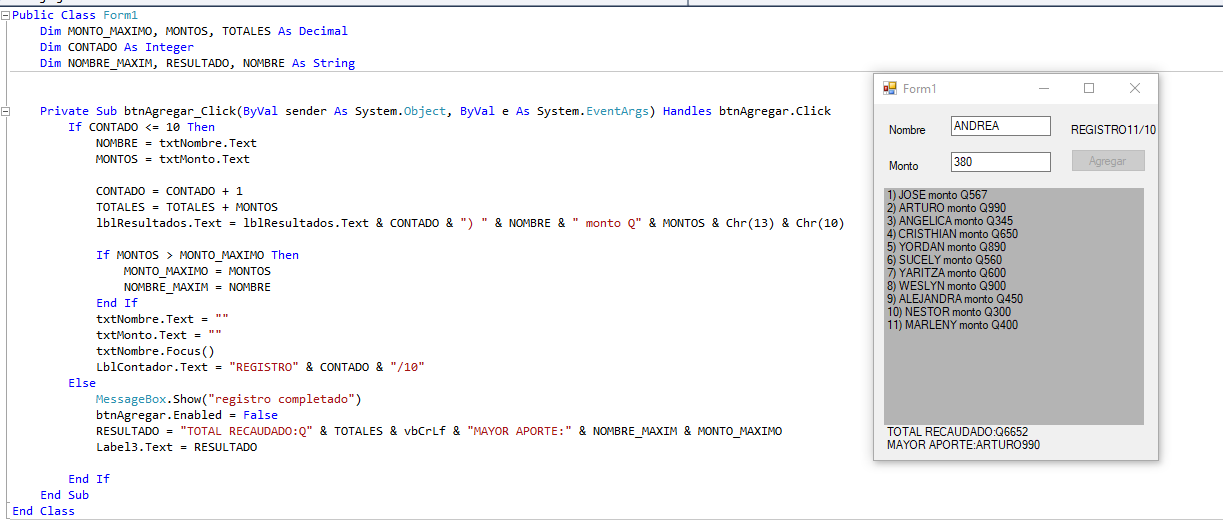Click the disabled Agregar button
Image resolution: width=1223 pixels, height=531 pixels.
click(1108, 161)
